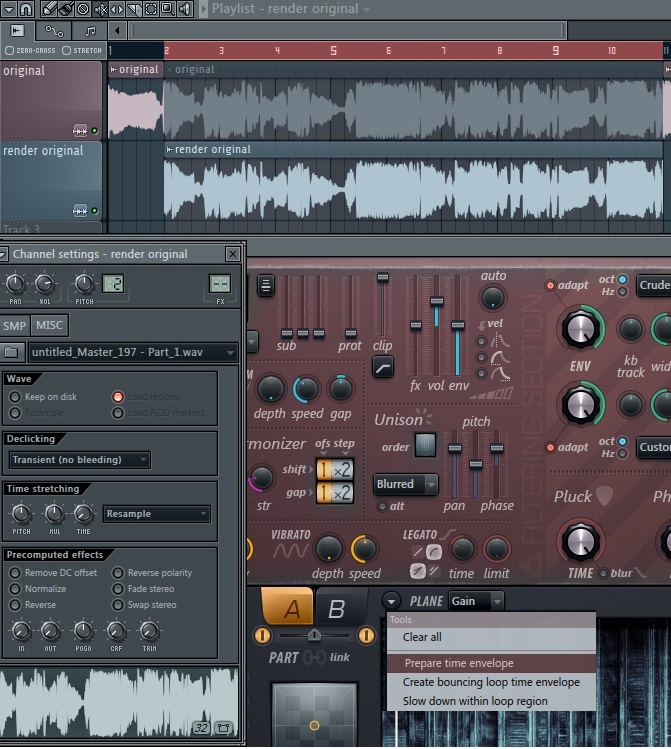Enable Reverse polarity option
This screenshot has height=749, width=671.
(x=118, y=573)
